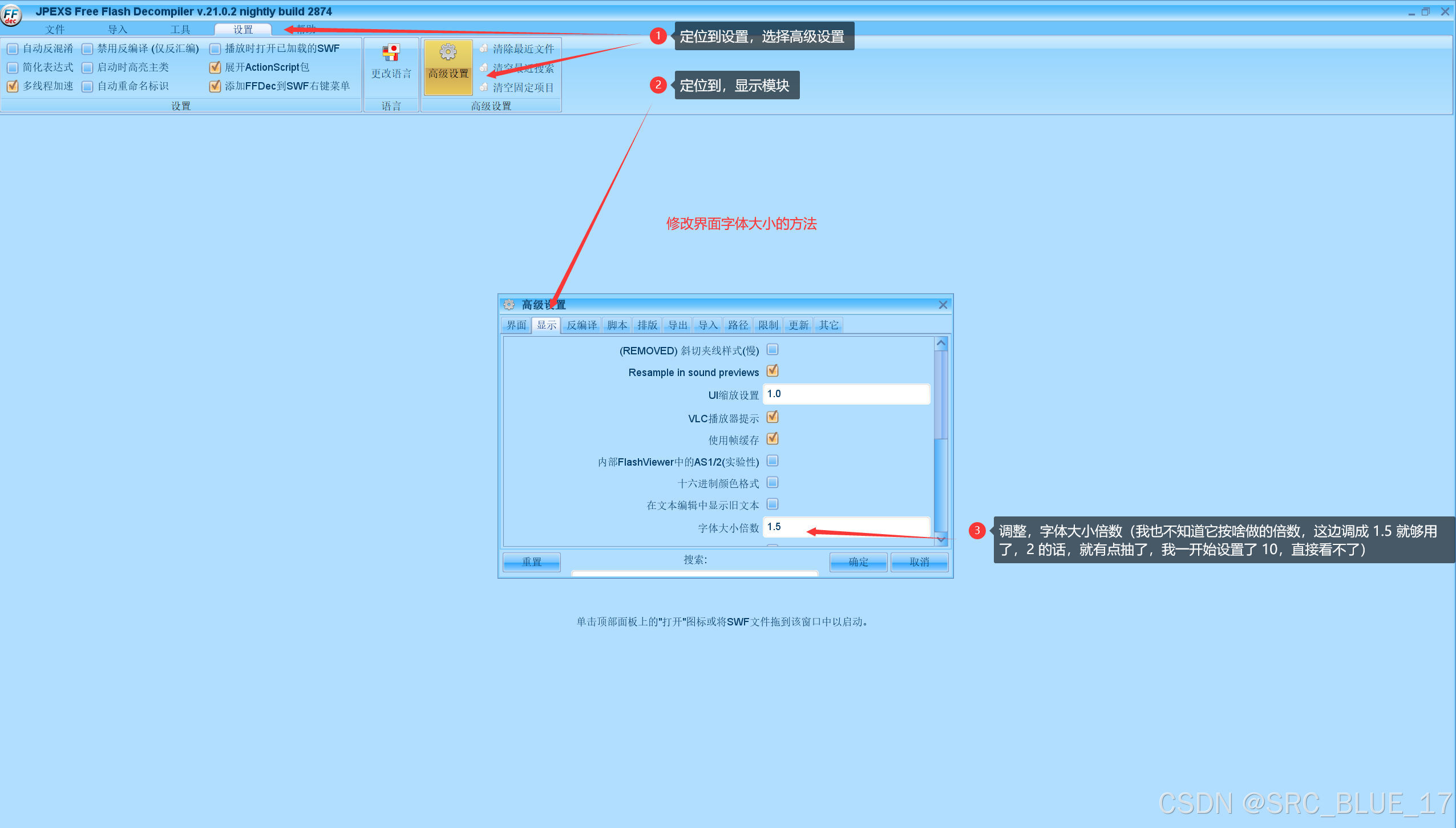This screenshot has width=1456, height=828.
Task: Click the 字体大小倍数 input field showing 1.5
Action: point(846,527)
